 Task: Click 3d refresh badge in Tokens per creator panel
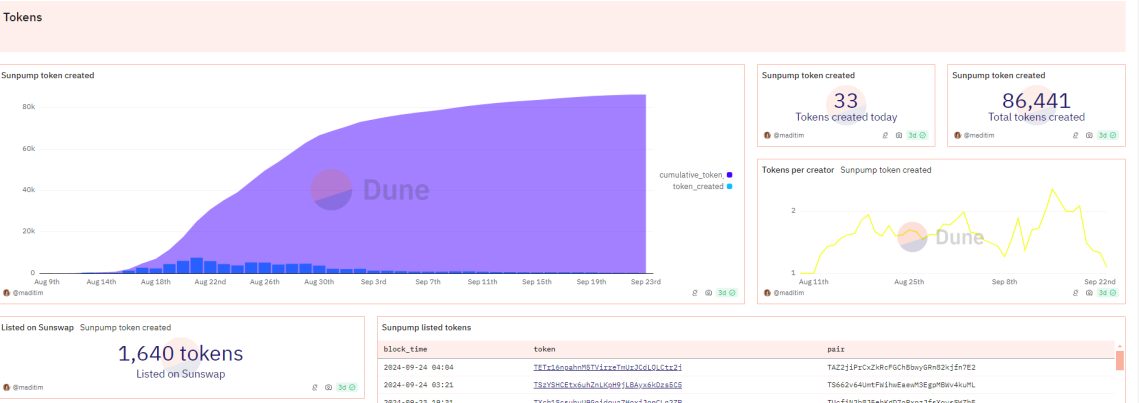[1108, 293]
